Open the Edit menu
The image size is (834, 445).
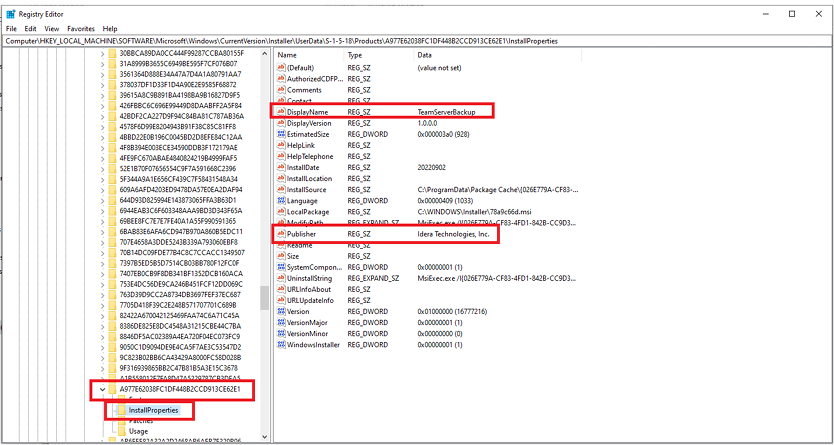click(30, 29)
